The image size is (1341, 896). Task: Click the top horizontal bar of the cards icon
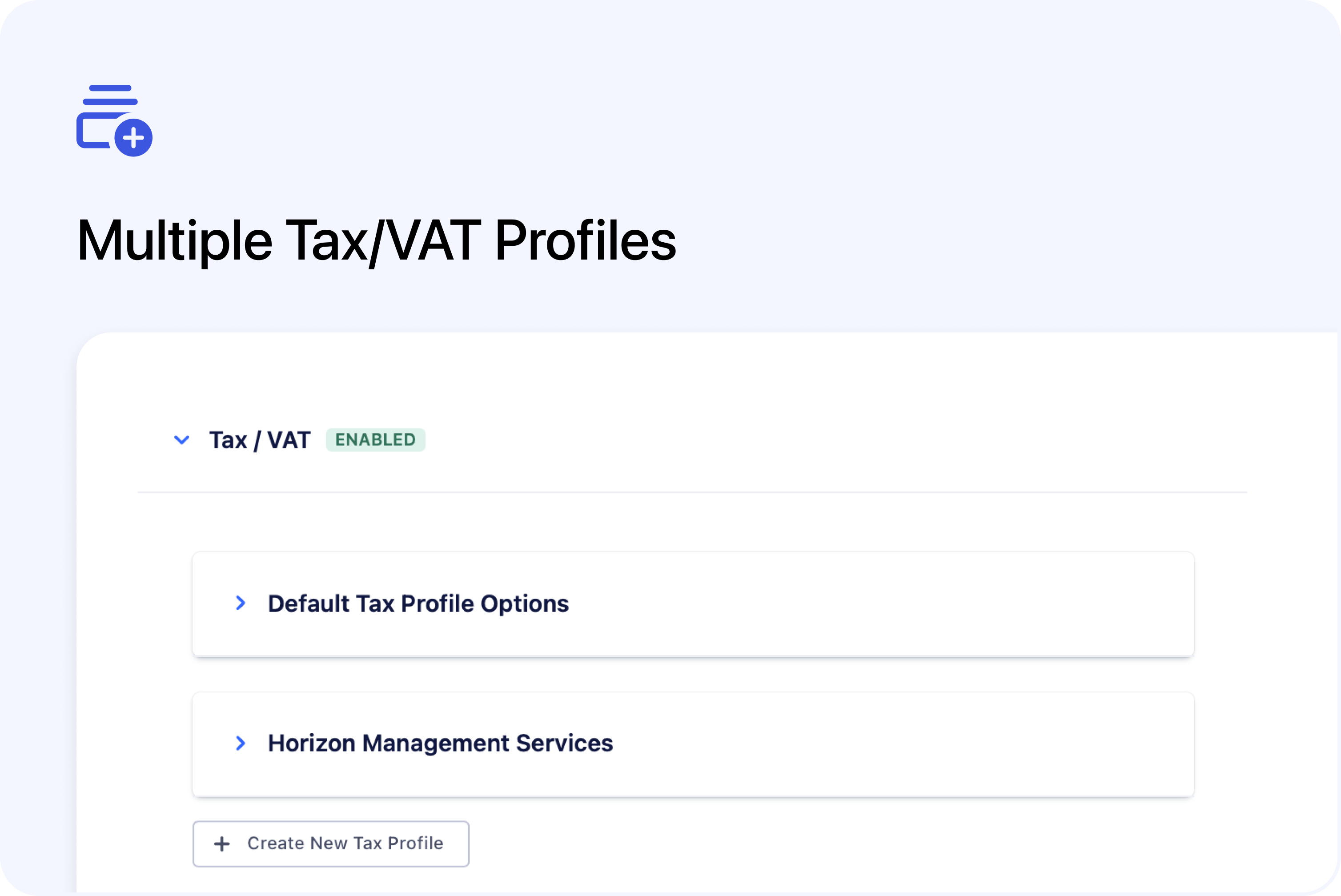point(110,88)
